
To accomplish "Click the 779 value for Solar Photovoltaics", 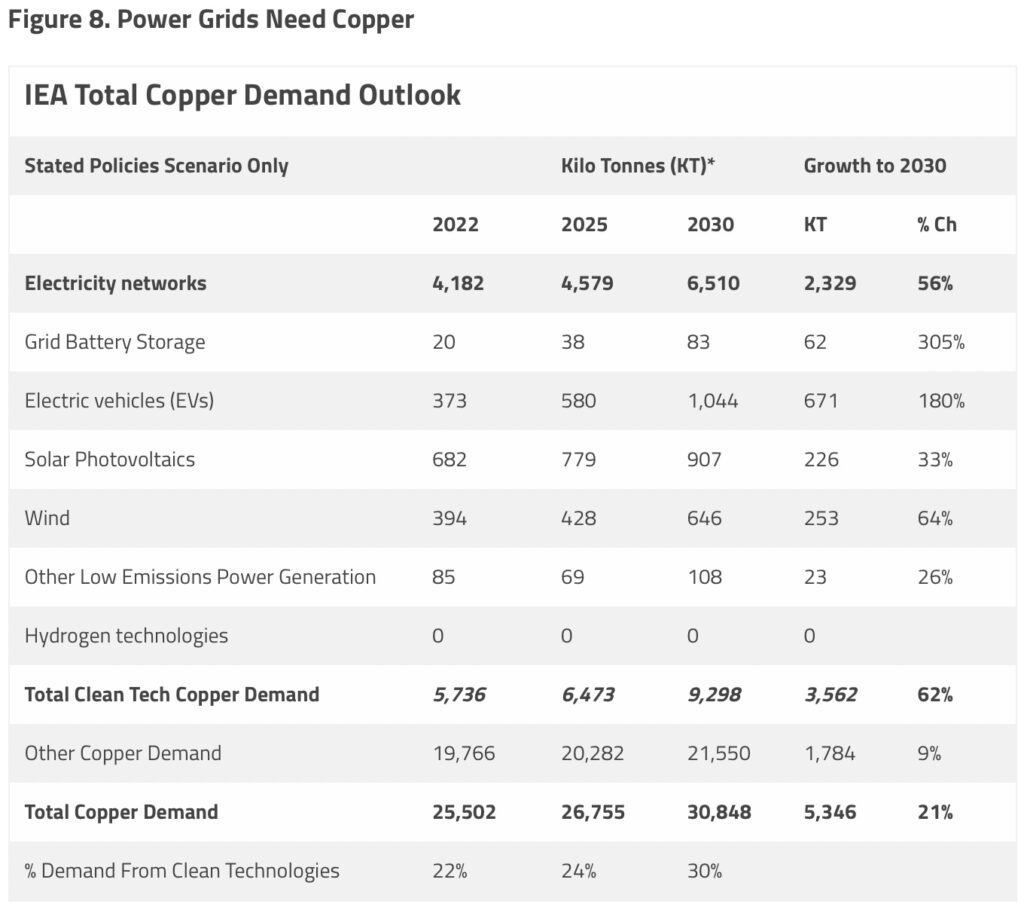I will point(579,460).
